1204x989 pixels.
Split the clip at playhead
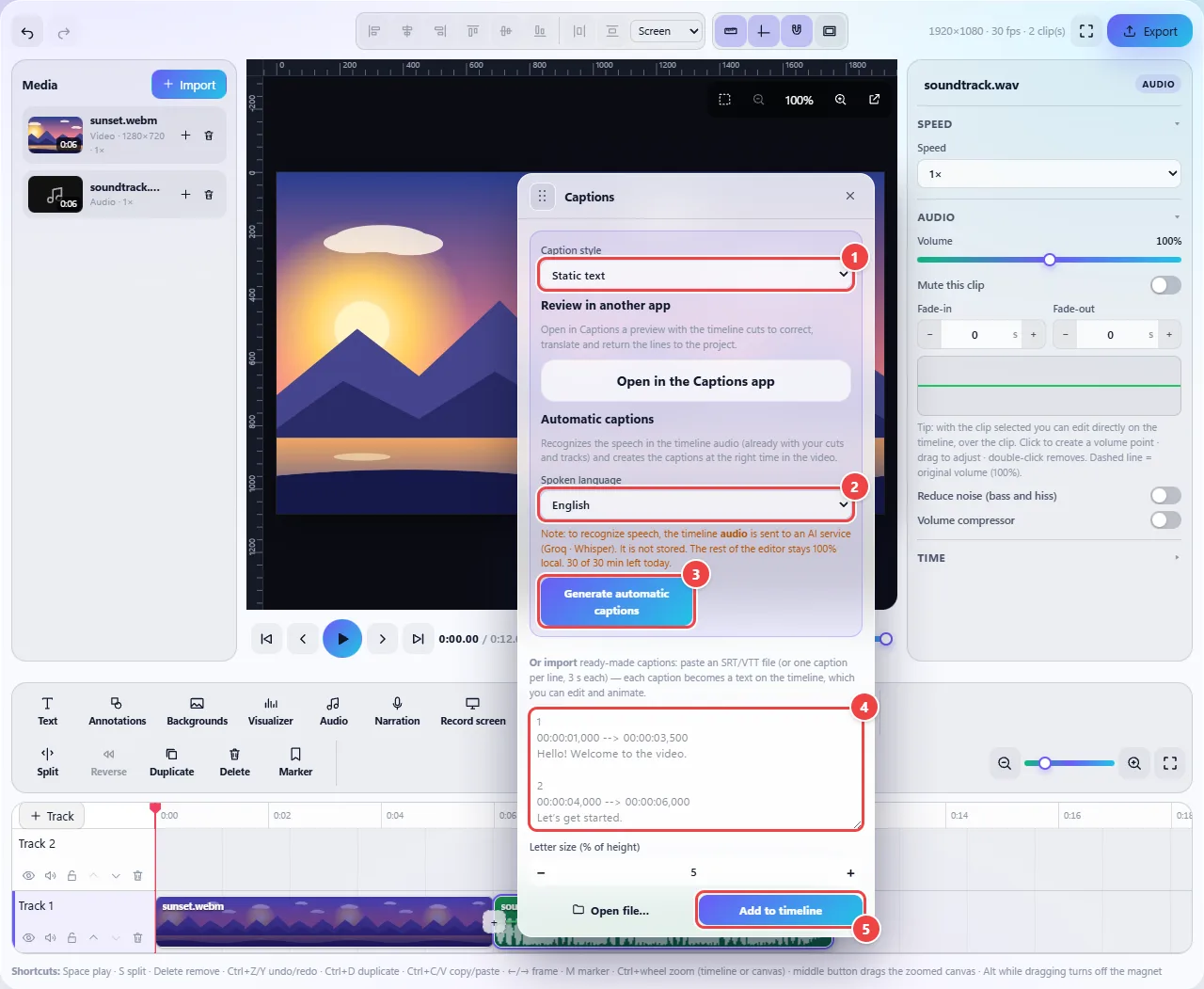click(x=48, y=762)
